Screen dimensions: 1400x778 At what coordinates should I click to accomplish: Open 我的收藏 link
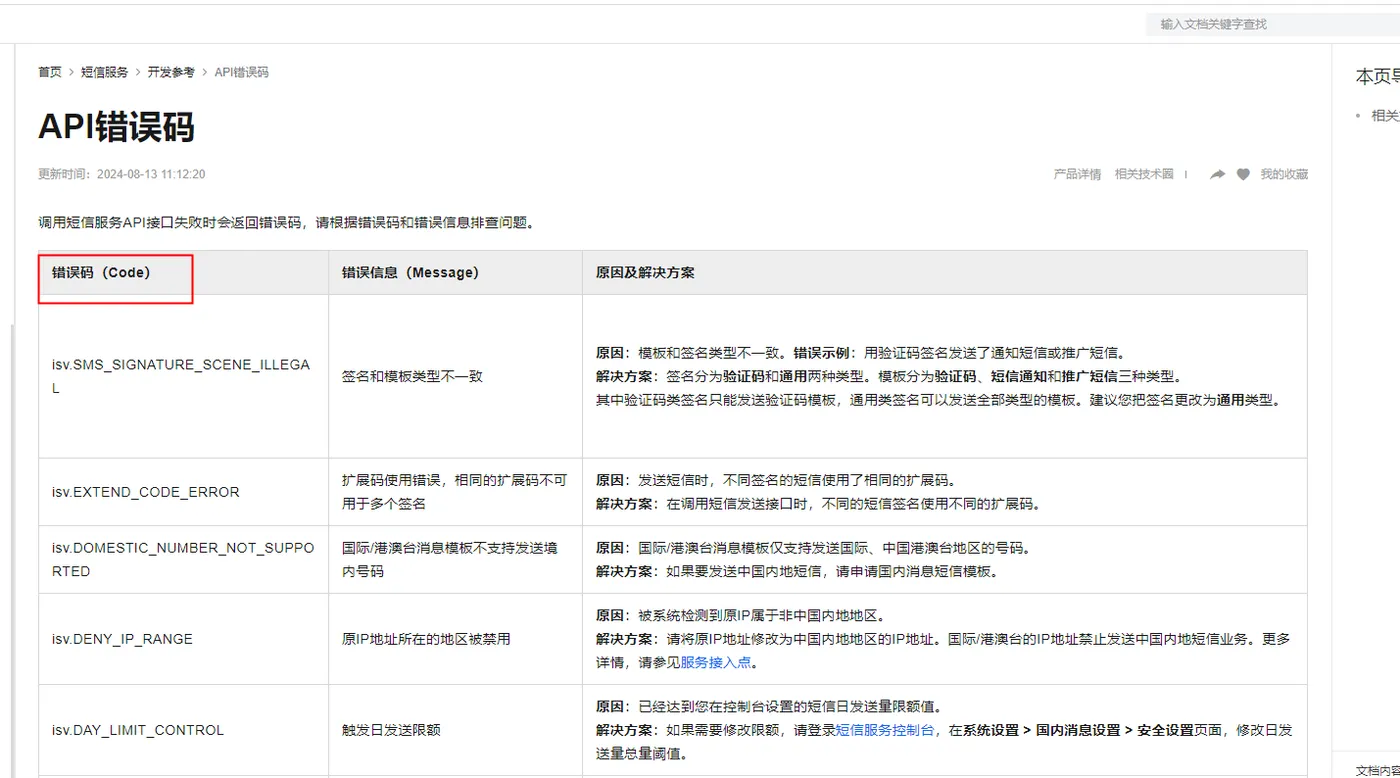pyautogui.click(x=1284, y=174)
